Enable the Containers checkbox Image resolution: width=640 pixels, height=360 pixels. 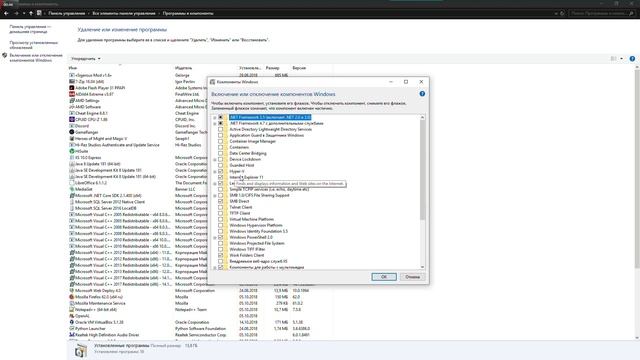tap(220, 147)
